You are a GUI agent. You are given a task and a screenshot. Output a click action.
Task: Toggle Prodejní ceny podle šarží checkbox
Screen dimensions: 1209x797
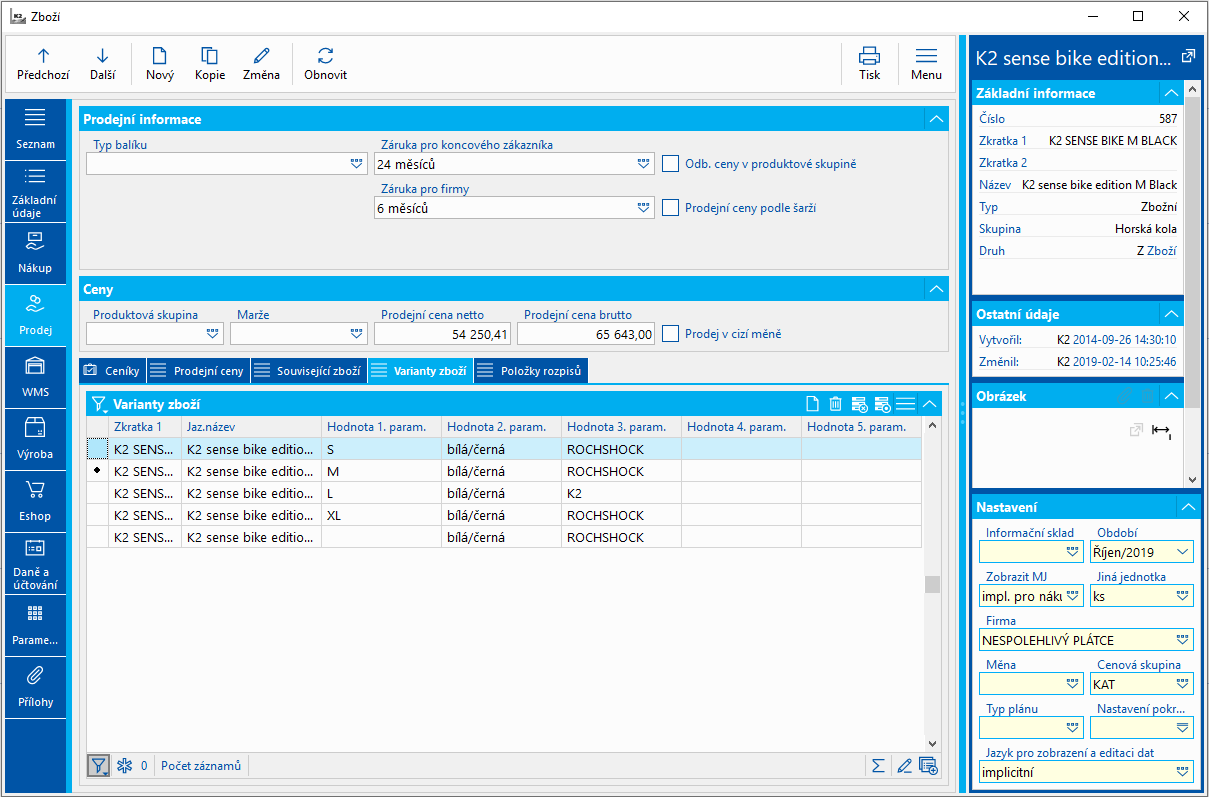[x=671, y=208]
